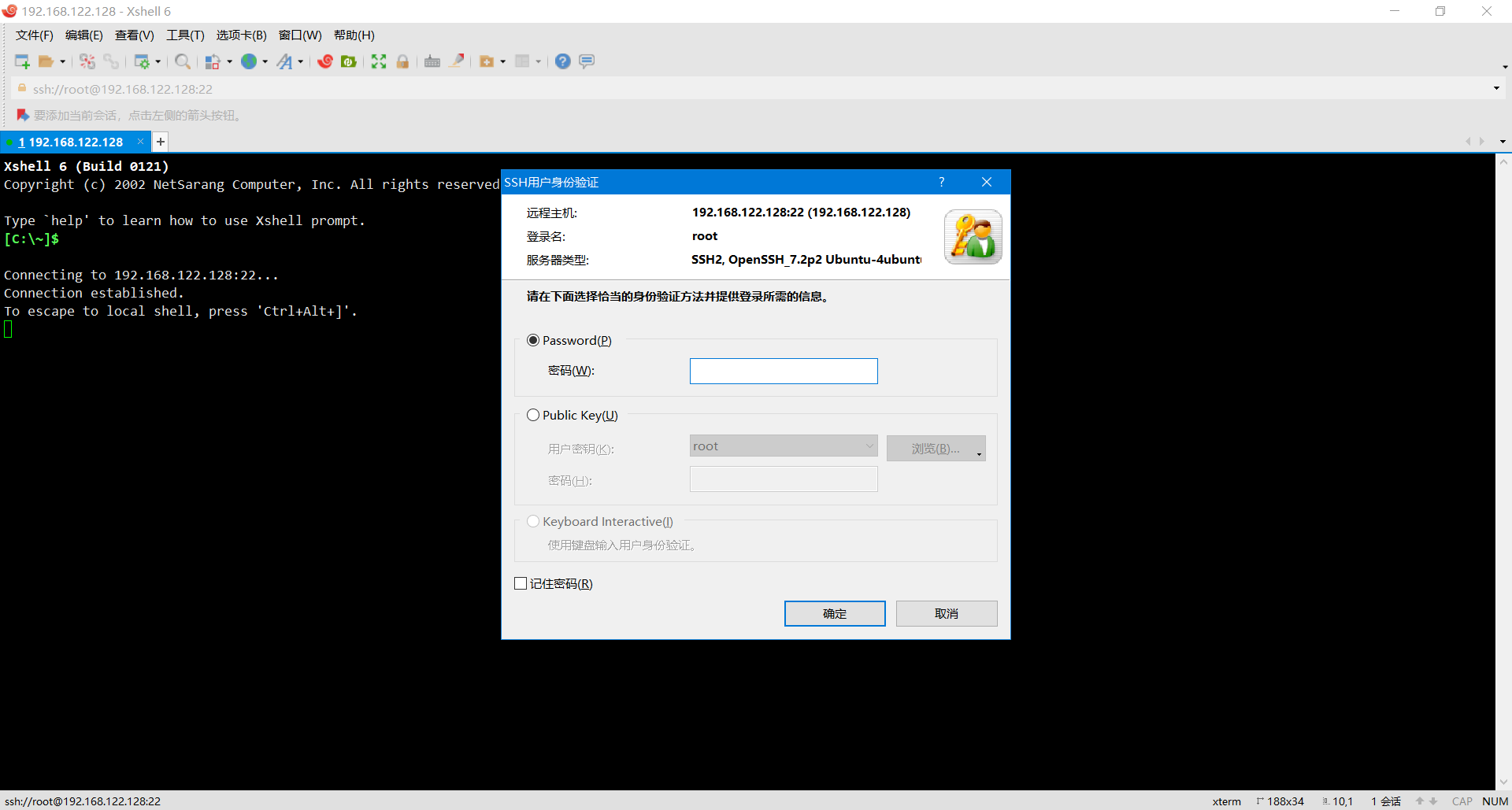Click the speech bubble feedback icon
The height and width of the screenshot is (810, 1512).
pyautogui.click(x=587, y=61)
